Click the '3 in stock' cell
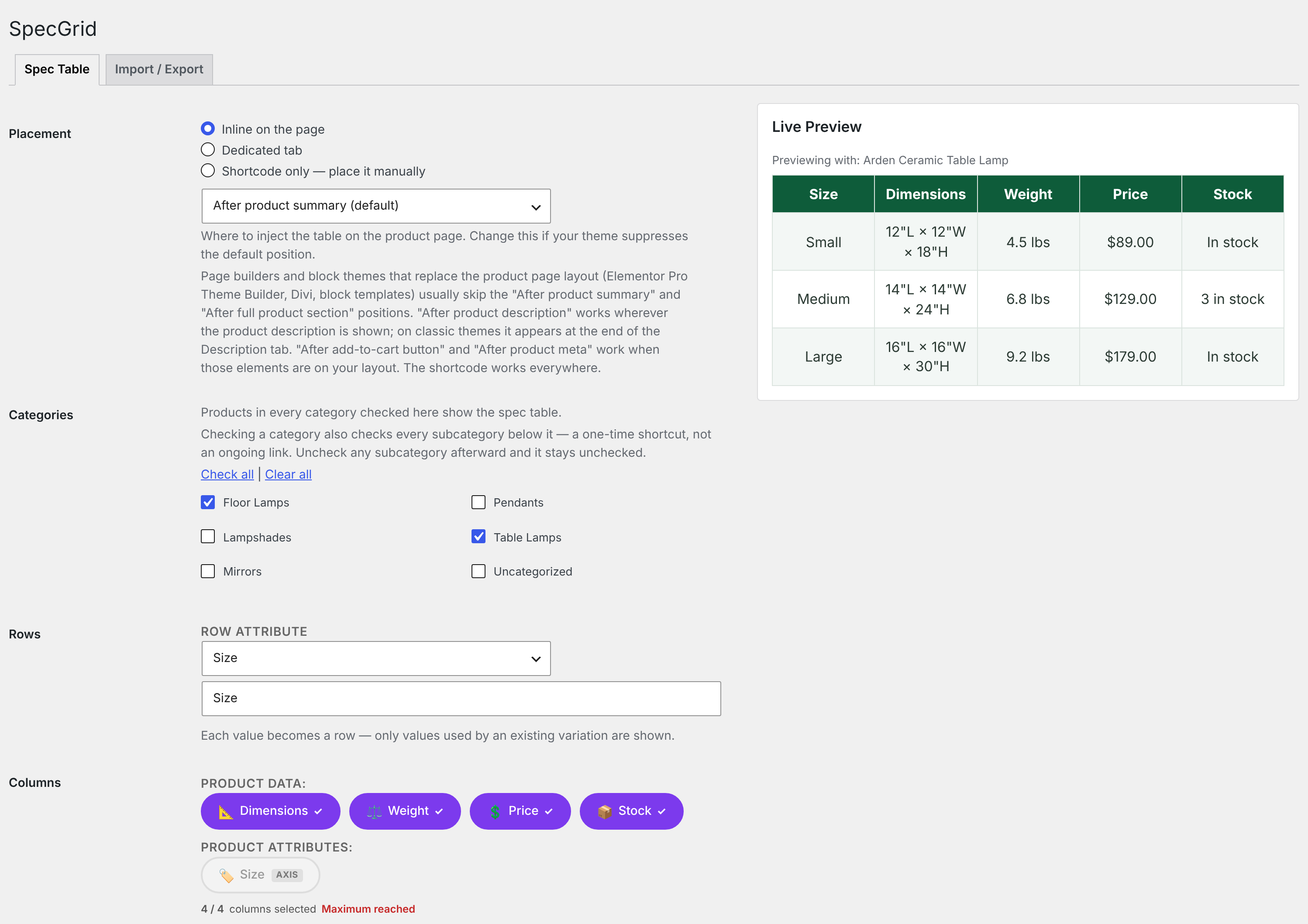The height and width of the screenshot is (924, 1308). point(1233,299)
